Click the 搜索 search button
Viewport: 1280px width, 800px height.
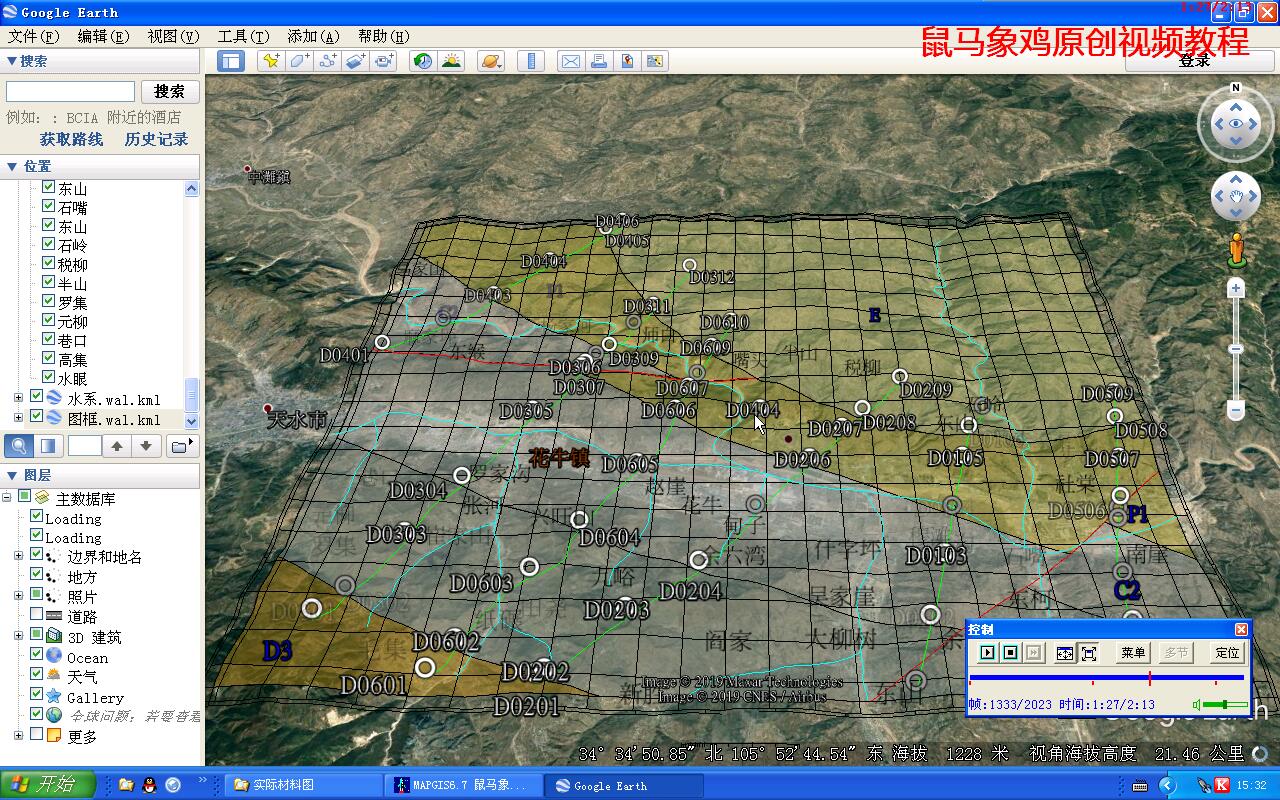tap(169, 91)
